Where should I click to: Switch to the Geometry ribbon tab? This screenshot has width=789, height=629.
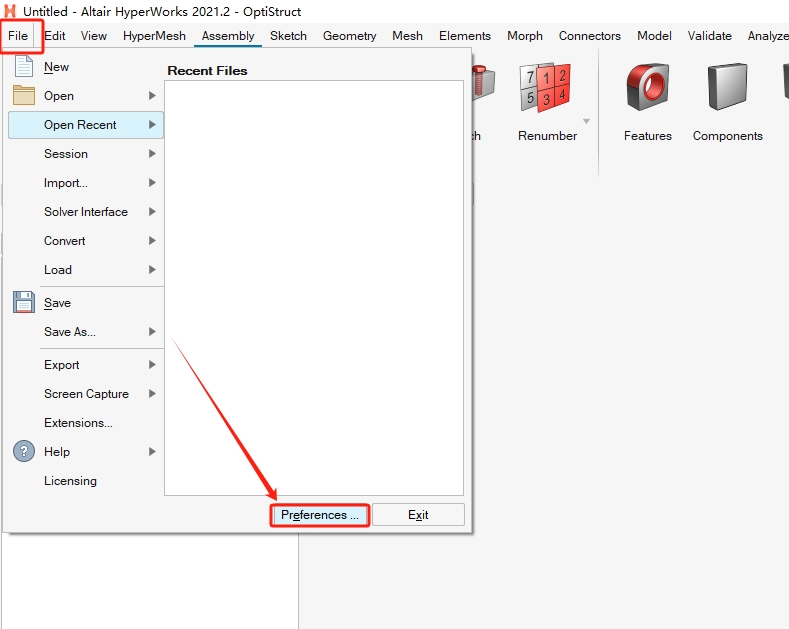349,36
